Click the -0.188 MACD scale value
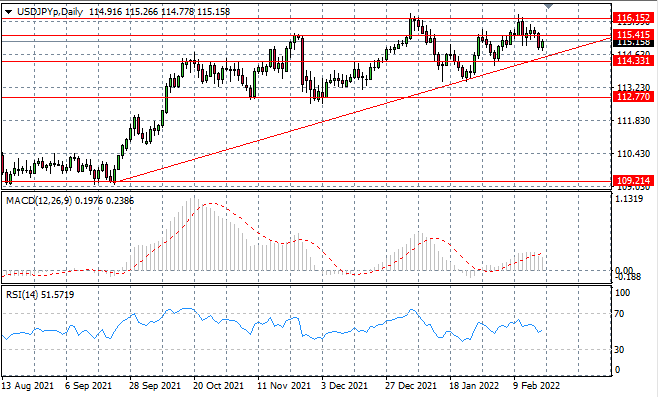 click(x=628, y=277)
